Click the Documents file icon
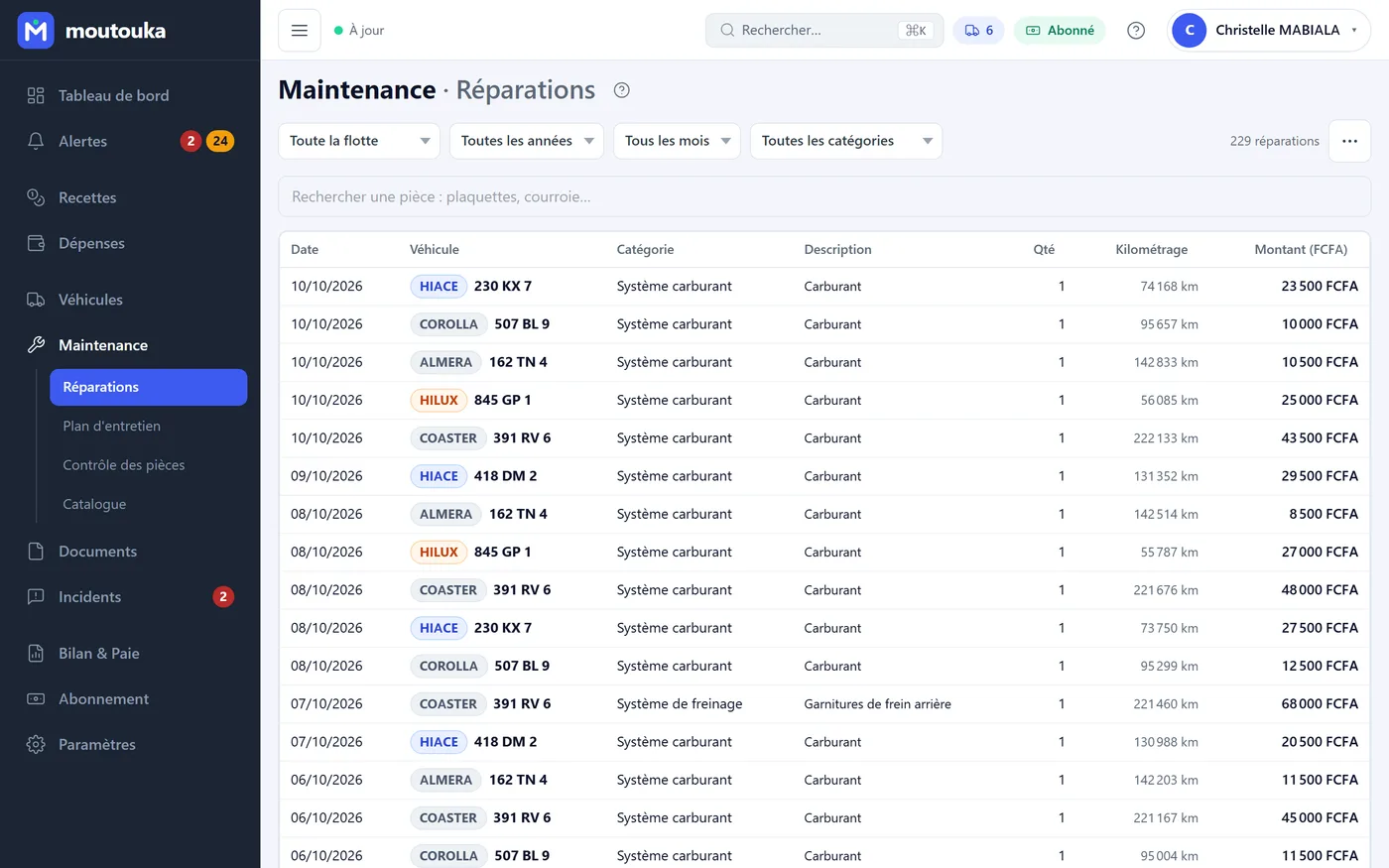The image size is (1389, 868). click(36, 552)
